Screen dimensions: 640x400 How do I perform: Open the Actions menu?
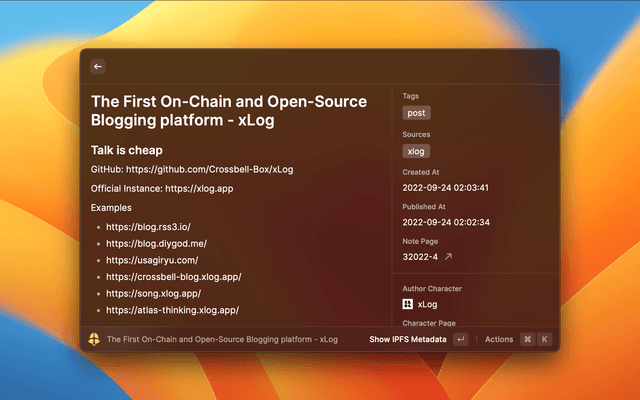coord(498,339)
